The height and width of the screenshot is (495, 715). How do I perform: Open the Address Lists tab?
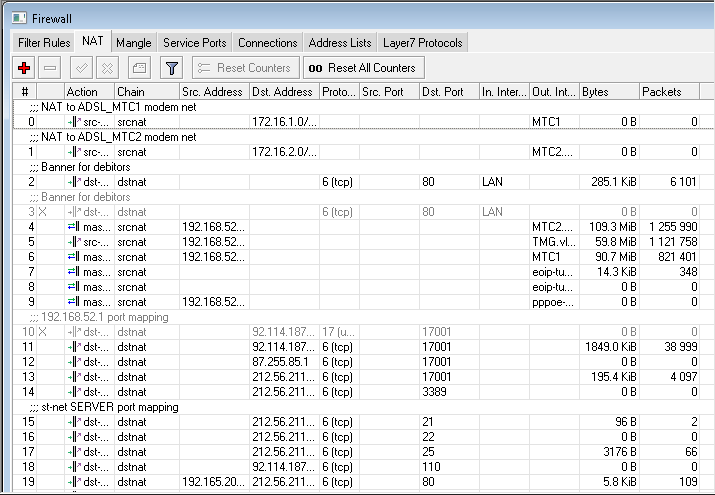click(340, 43)
